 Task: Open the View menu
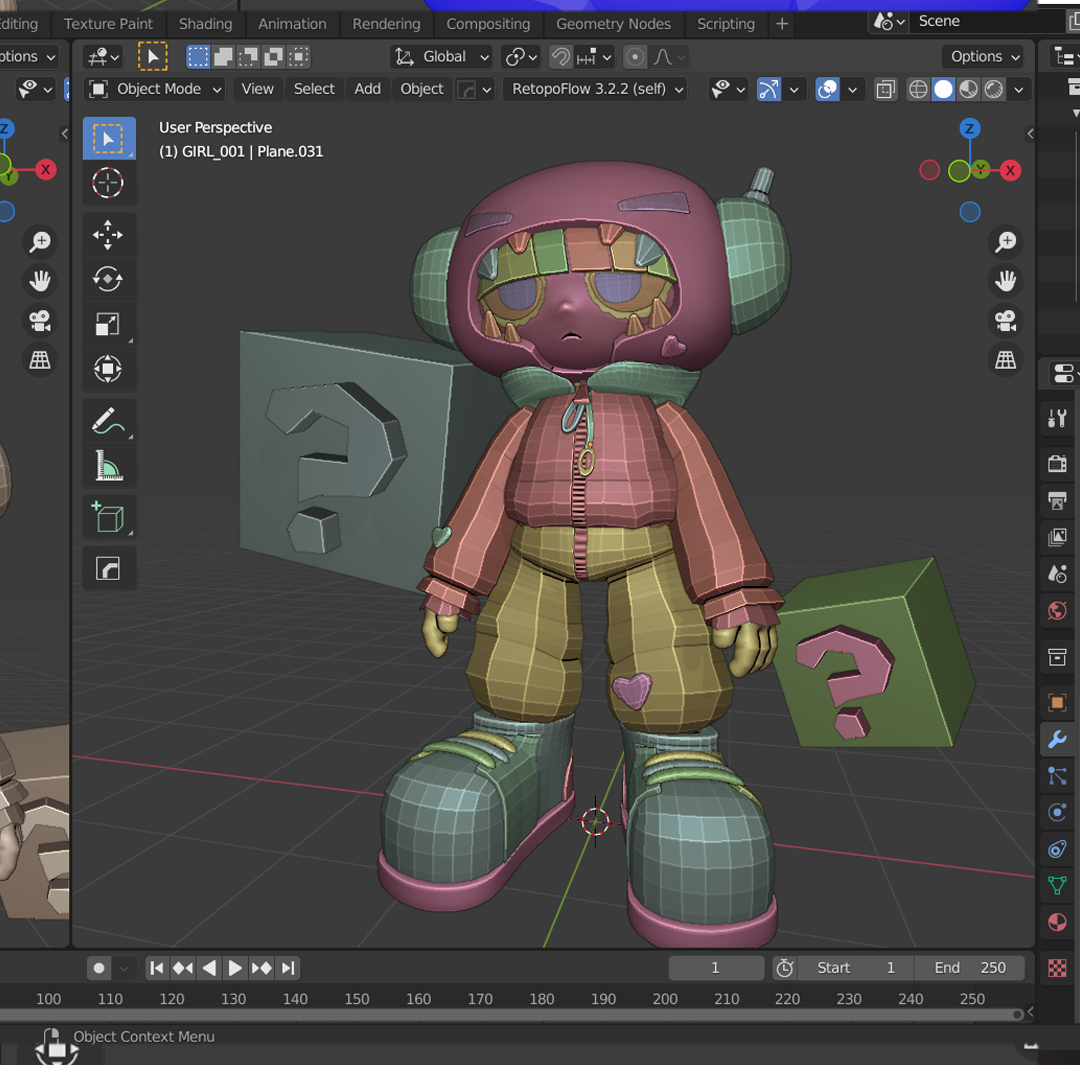click(258, 89)
